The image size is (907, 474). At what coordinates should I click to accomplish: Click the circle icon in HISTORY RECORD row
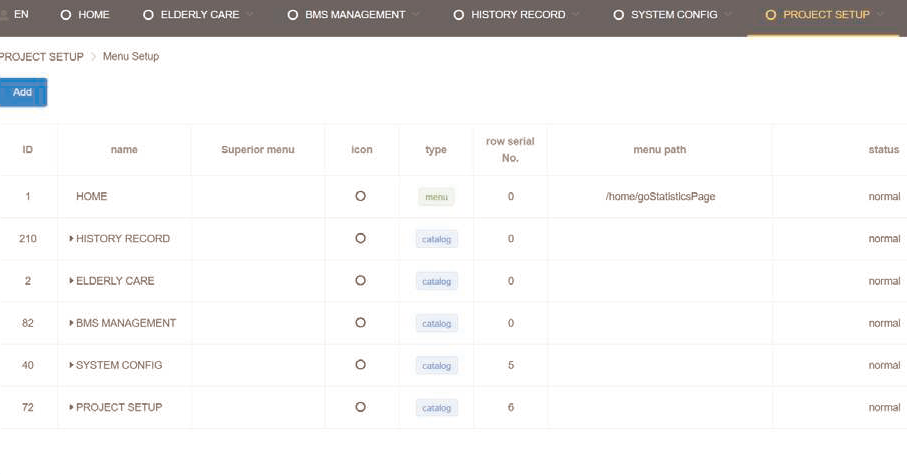(x=360, y=239)
